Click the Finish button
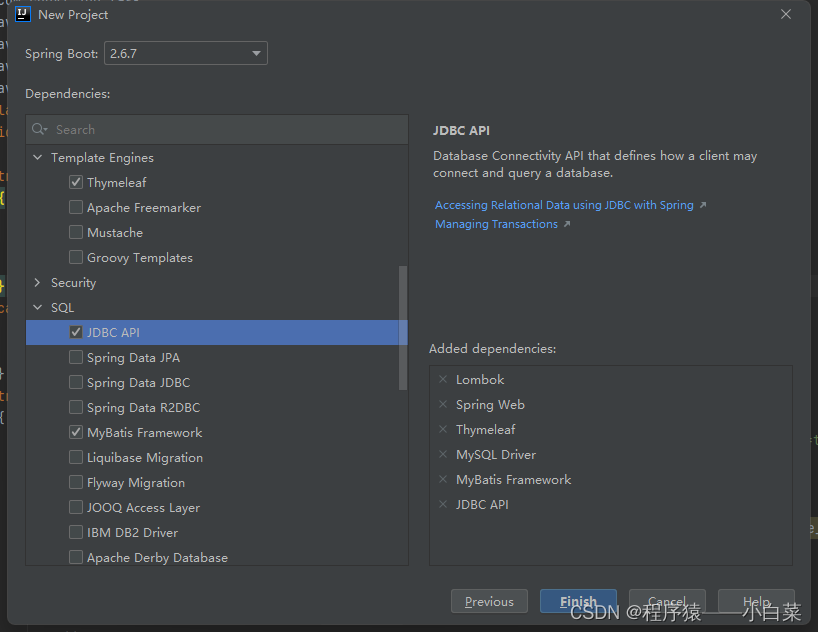The width and height of the screenshot is (818, 632). [578, 601]
